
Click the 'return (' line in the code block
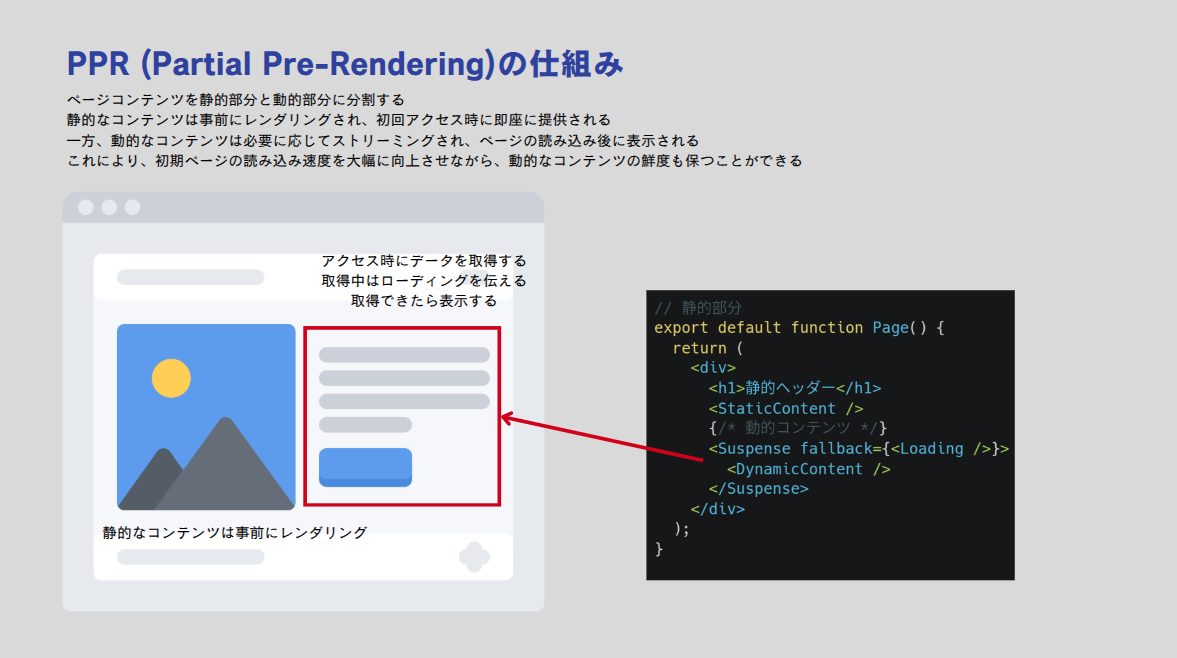click(707, 348)
